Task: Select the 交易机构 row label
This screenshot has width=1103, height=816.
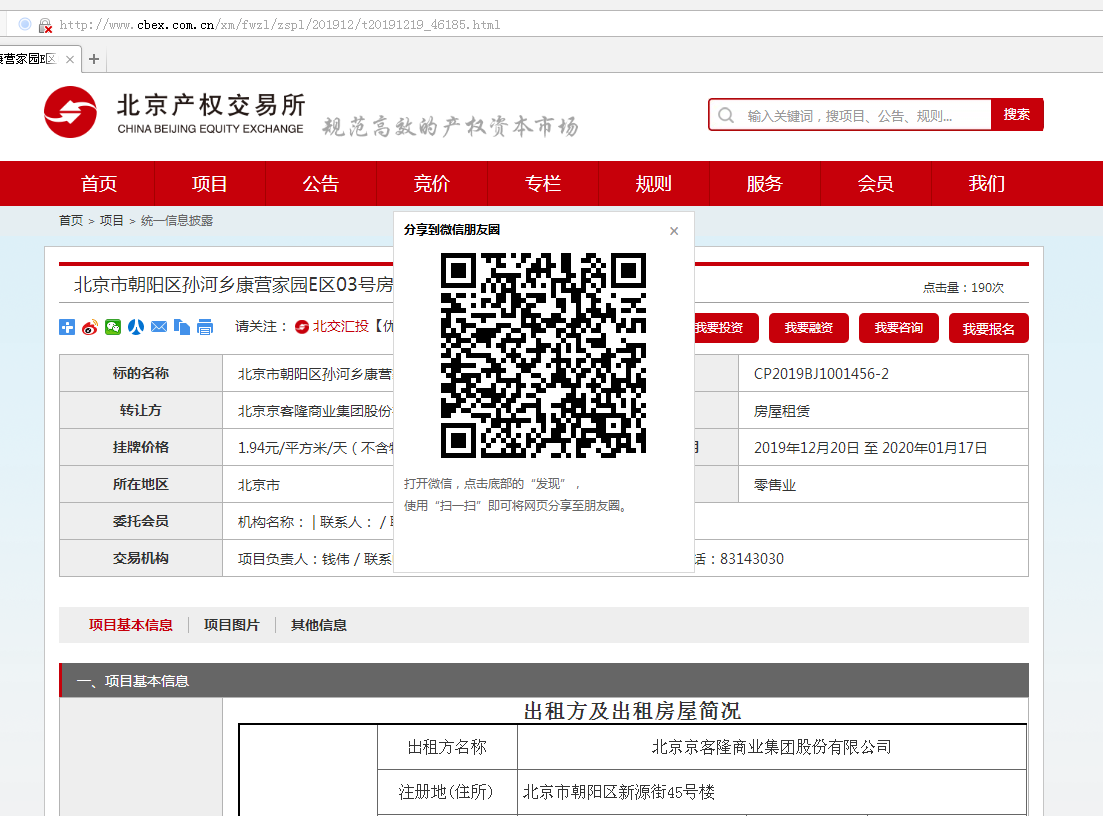Action: (x=141, y=559)
